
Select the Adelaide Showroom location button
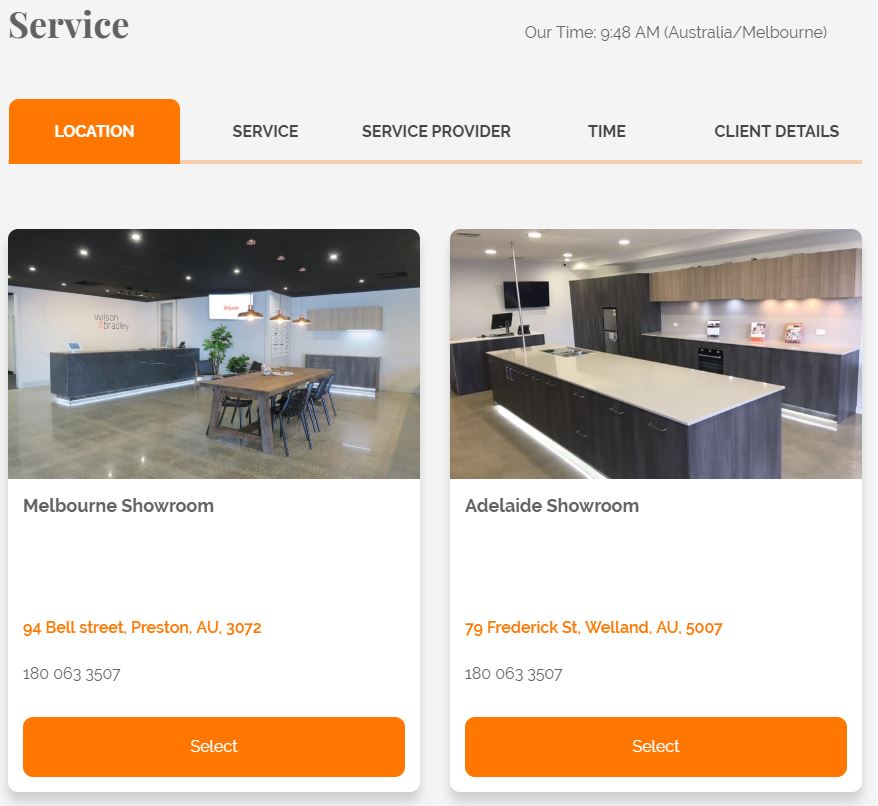point(656,747)
